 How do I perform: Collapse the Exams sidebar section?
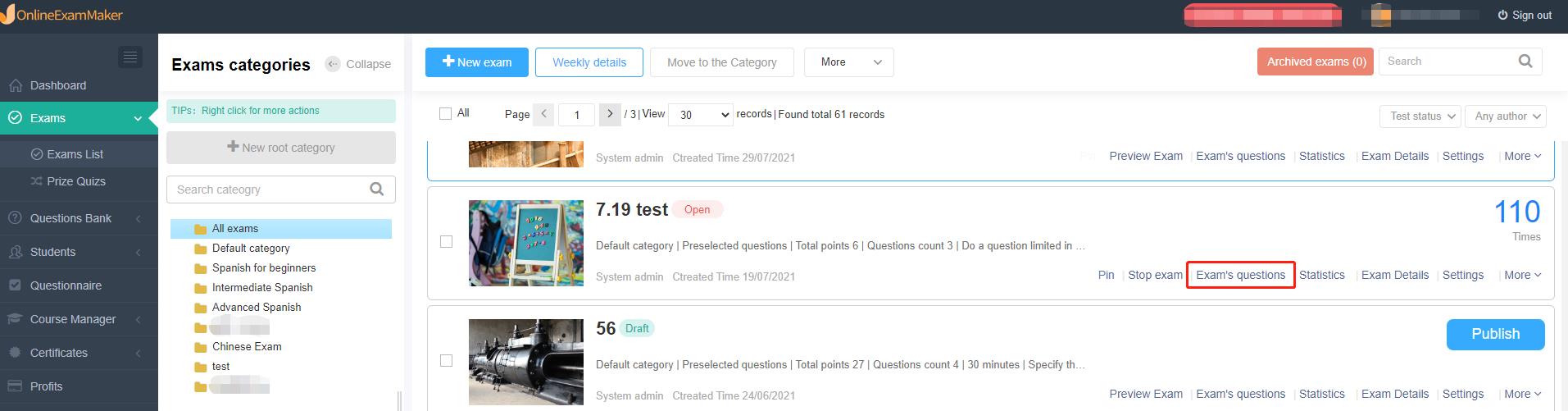(138, 118)
